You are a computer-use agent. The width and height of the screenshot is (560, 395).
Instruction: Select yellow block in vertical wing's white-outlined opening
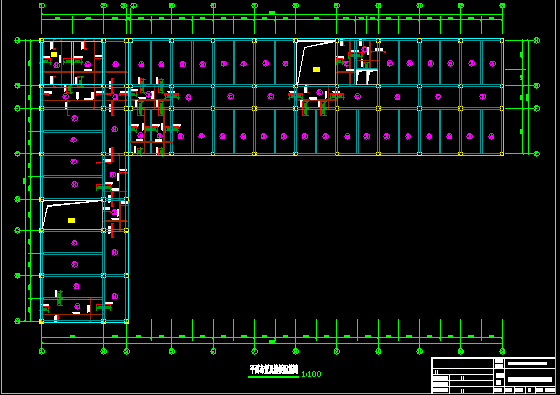pos(71,220)
